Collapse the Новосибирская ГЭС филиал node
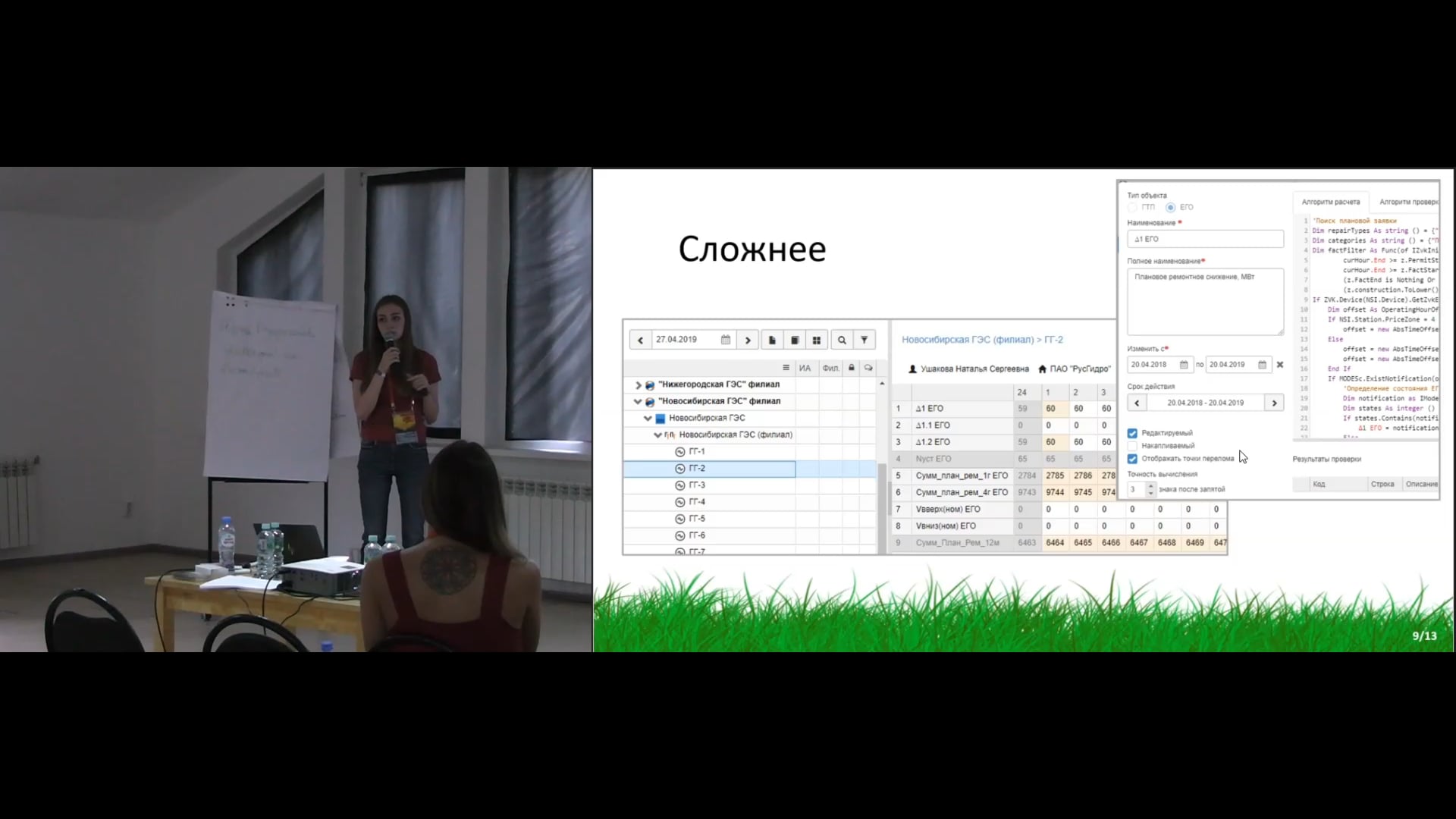This screenshot has width=1456, height=819. pos(638,402)
